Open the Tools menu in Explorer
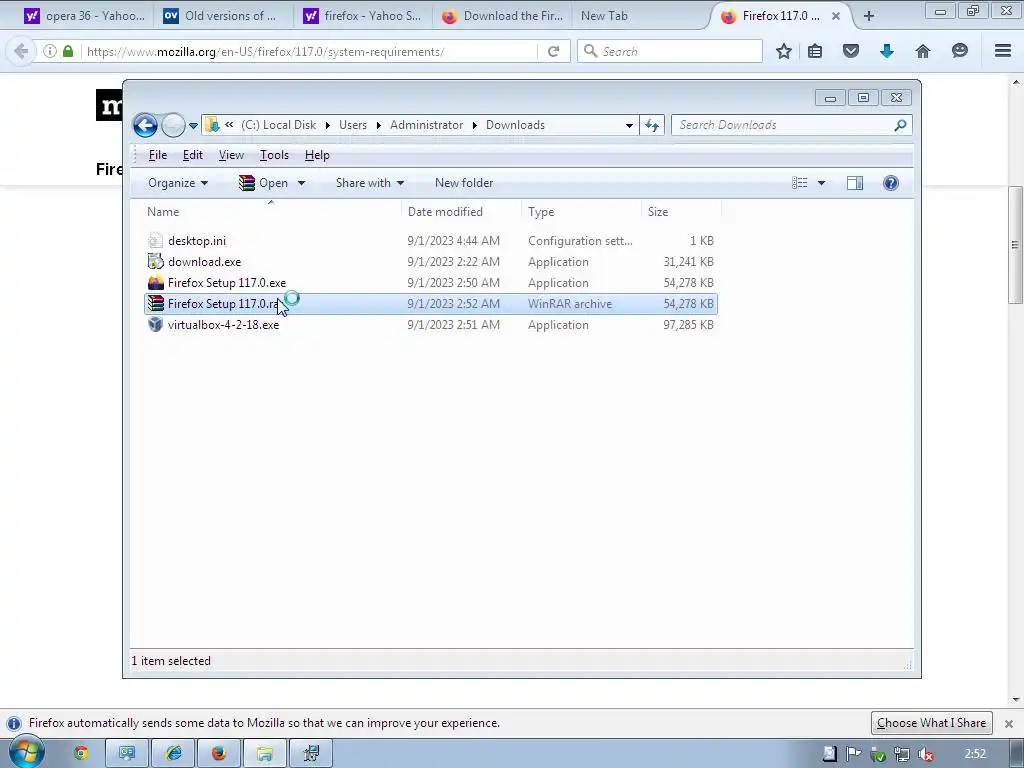The image size is (1024, 768). 274,155
